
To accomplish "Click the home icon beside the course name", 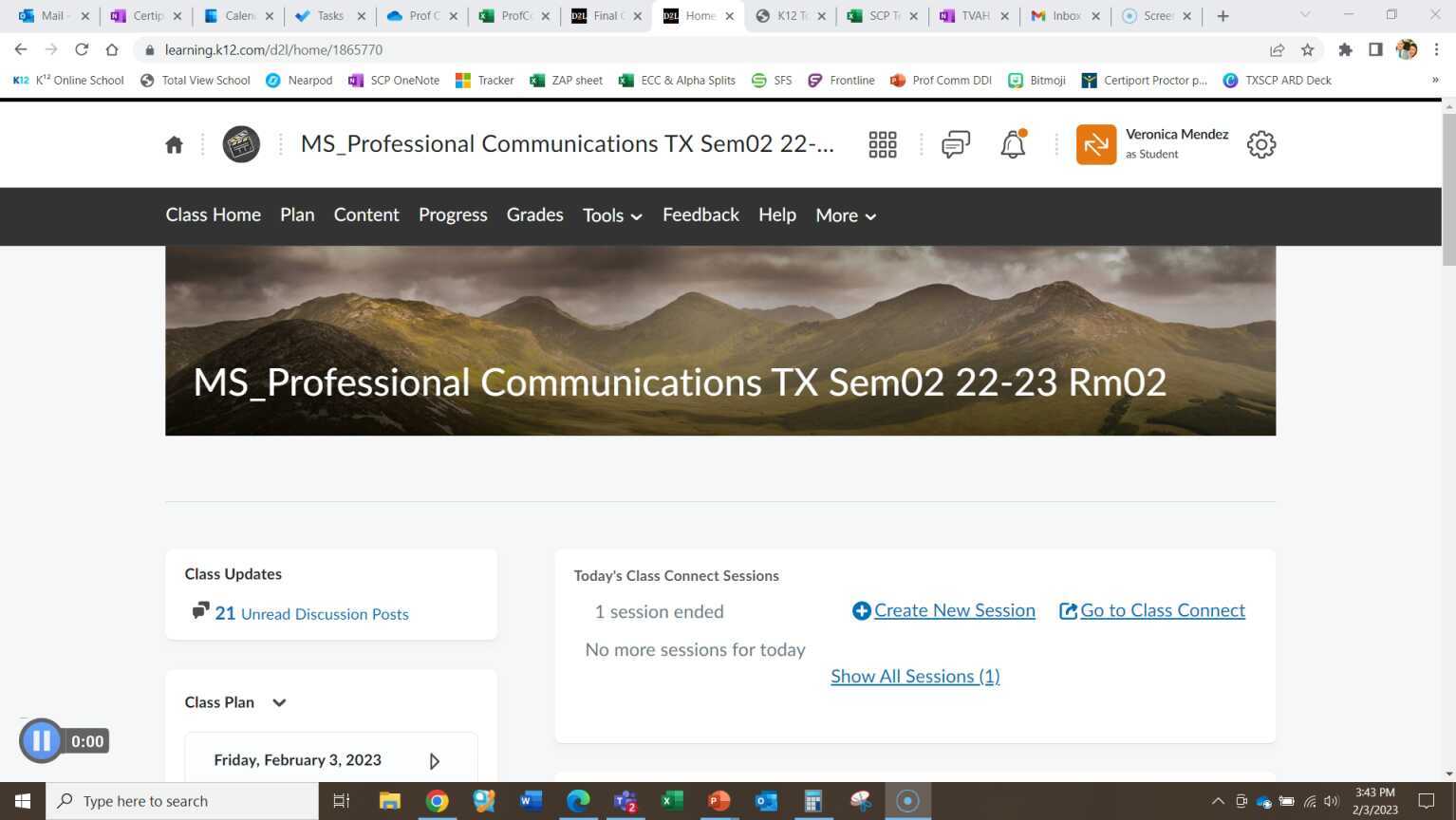I will click(x=174, y=143).
